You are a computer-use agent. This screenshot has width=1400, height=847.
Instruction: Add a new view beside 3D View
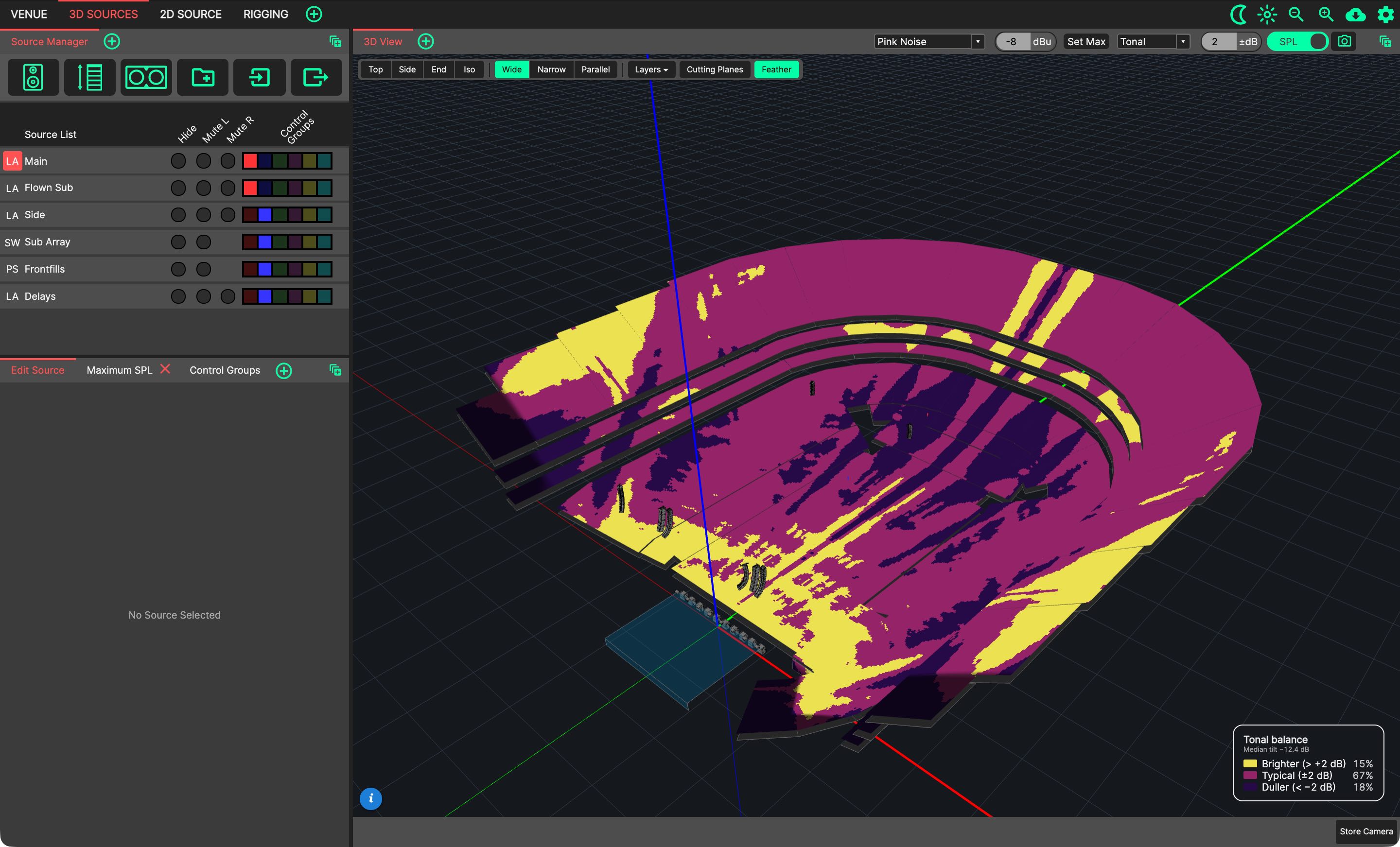coord(425,41)
